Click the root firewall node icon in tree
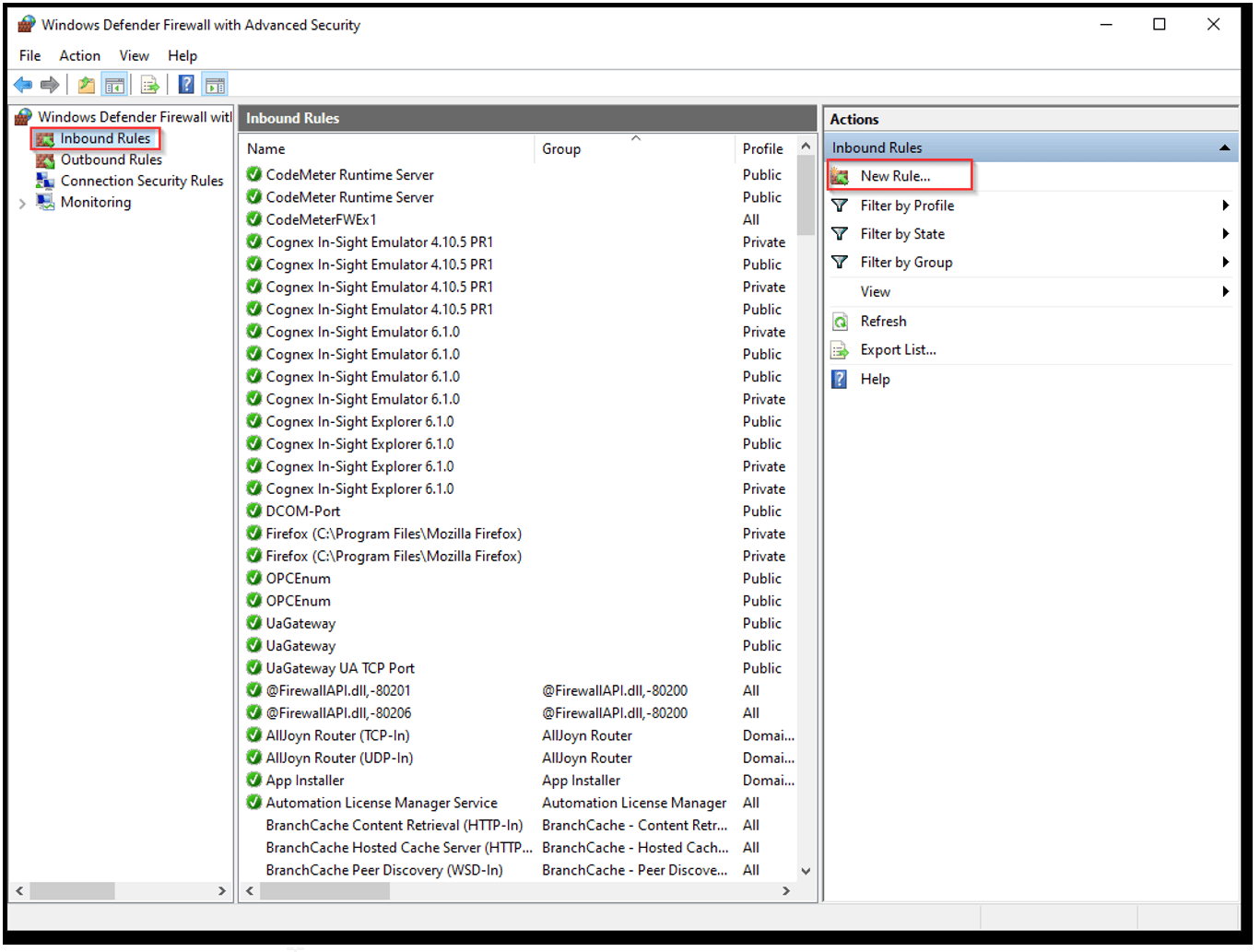1260x952 pixels. pyautogui.click(x=24, y=117)
